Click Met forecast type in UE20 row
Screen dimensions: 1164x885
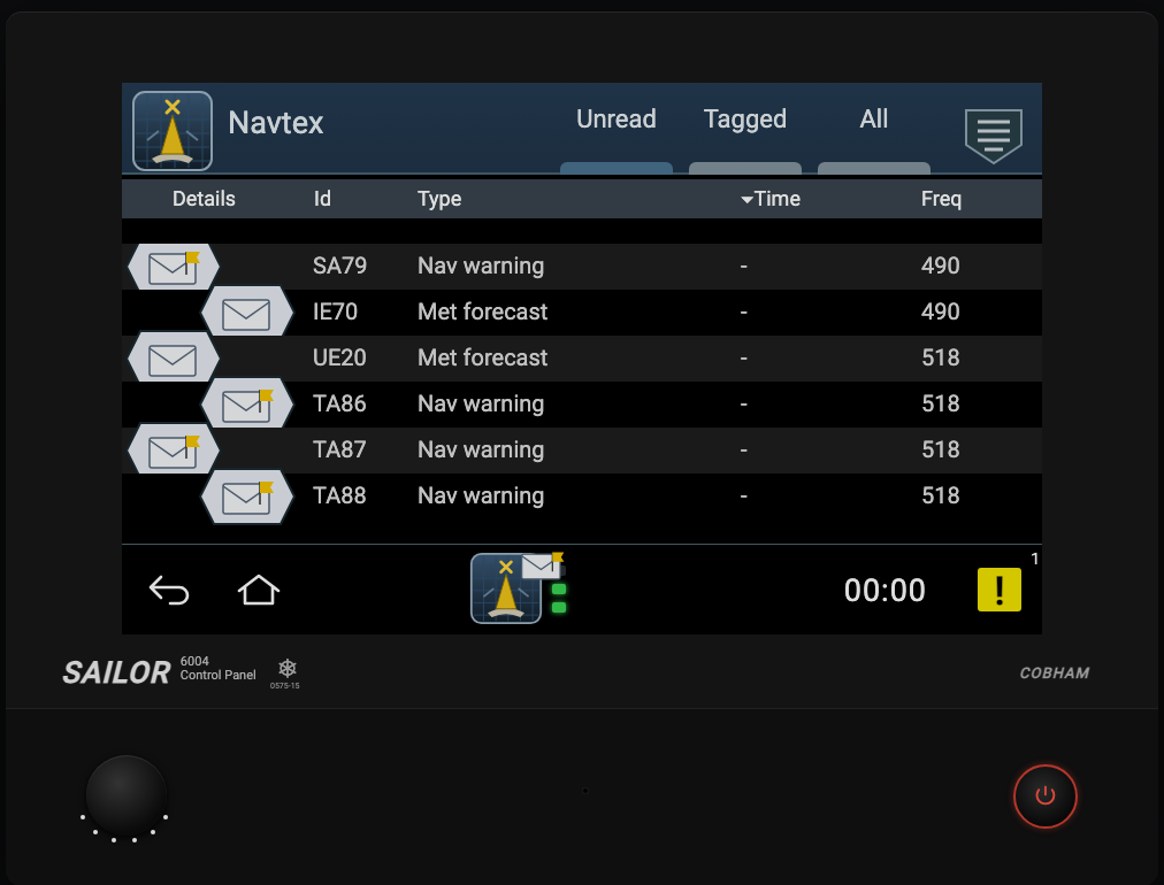(483, 358)
